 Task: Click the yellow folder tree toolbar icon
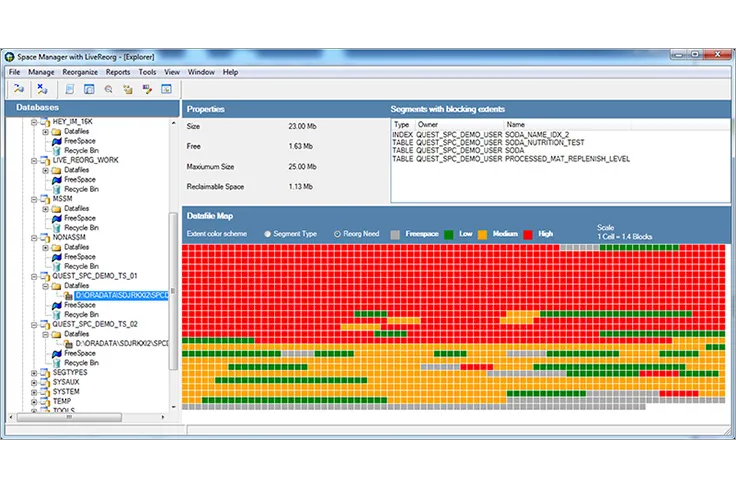click(128, 89)
